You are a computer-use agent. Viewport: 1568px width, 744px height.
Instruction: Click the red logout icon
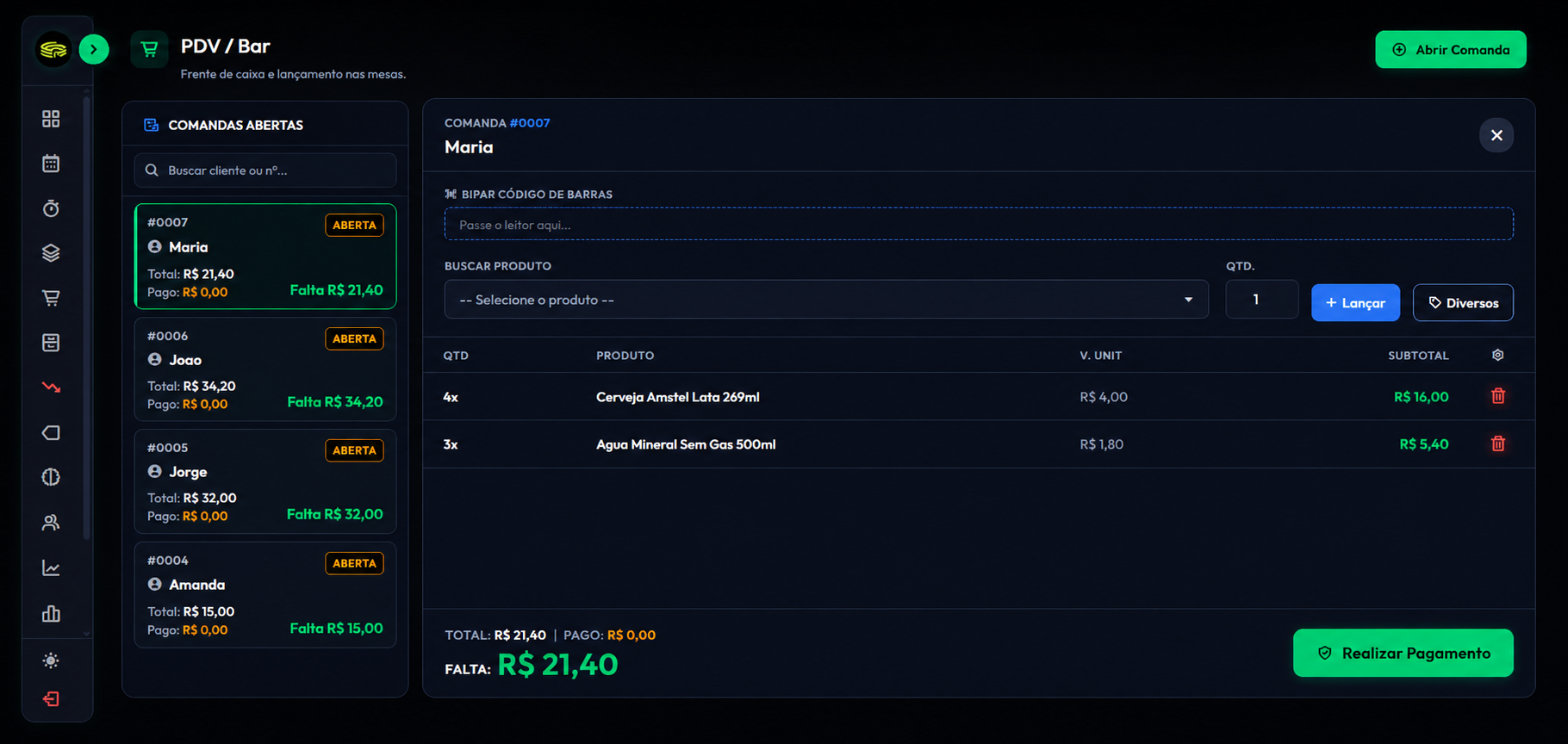pos(51,699)
